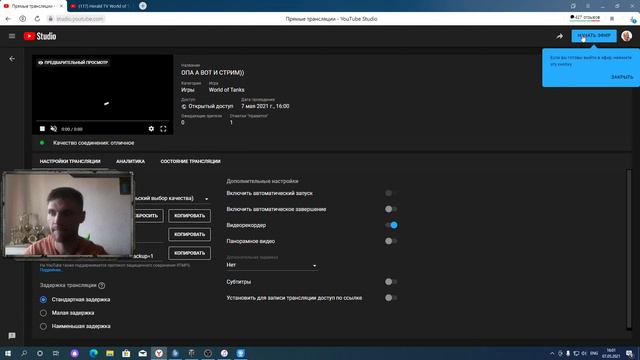Select Малая задержка radio option
Viewport: 640px width, 360px height.
(43, 313)
